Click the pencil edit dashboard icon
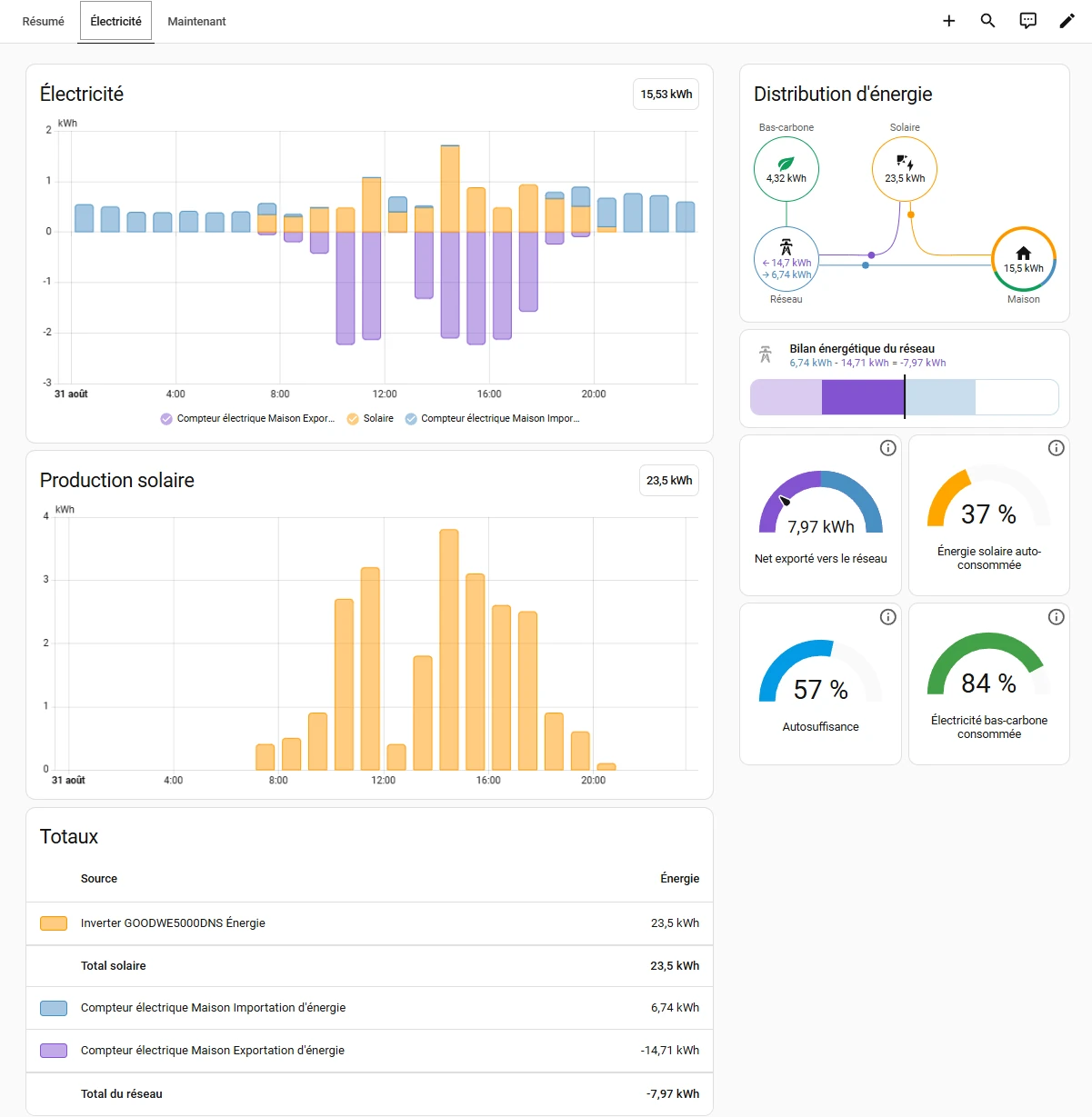1092x1117 pixels. (1067, 21)
